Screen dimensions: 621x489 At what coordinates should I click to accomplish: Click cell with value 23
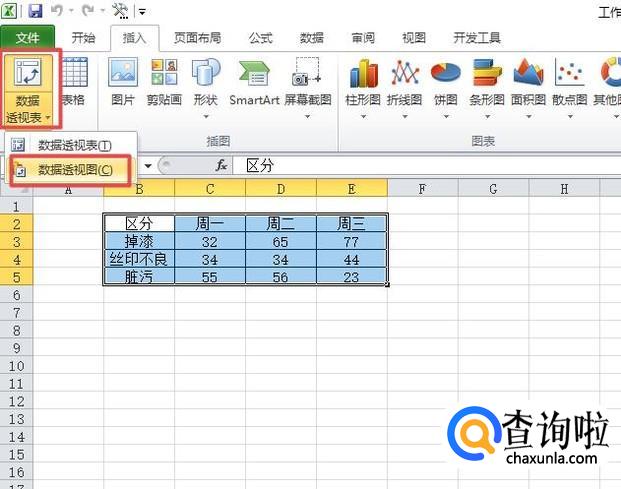pos(352,277)
